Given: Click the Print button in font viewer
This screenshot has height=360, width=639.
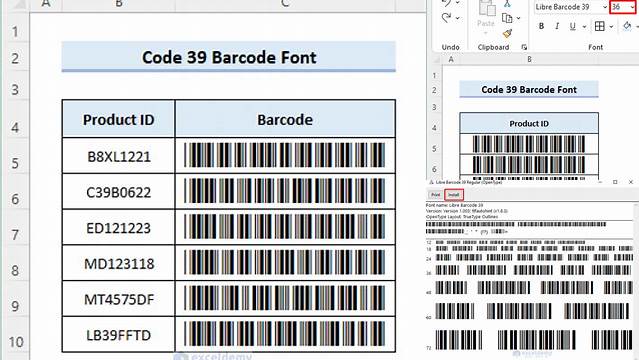Looking at the screenshot, I should [436, 195].
